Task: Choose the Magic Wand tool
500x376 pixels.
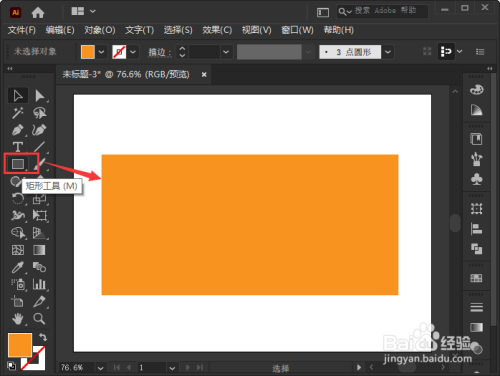Action: (18, 113)
